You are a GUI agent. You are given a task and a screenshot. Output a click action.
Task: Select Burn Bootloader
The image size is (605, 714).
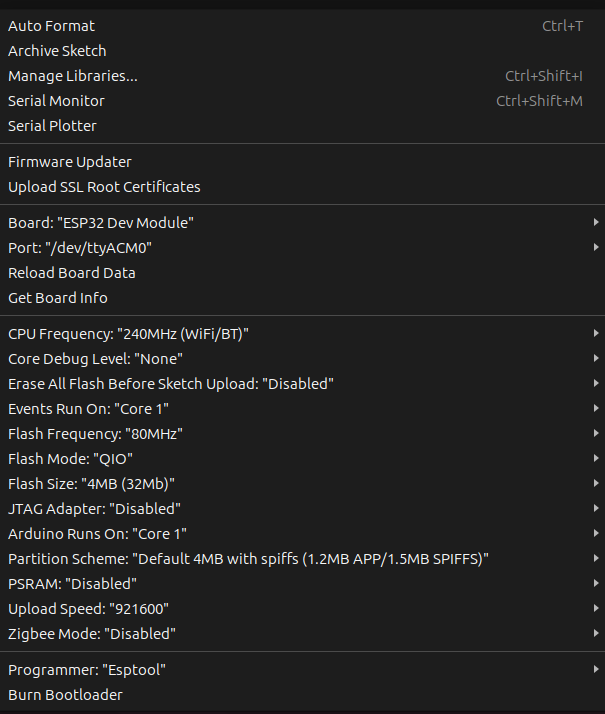[x=302, y=695]
